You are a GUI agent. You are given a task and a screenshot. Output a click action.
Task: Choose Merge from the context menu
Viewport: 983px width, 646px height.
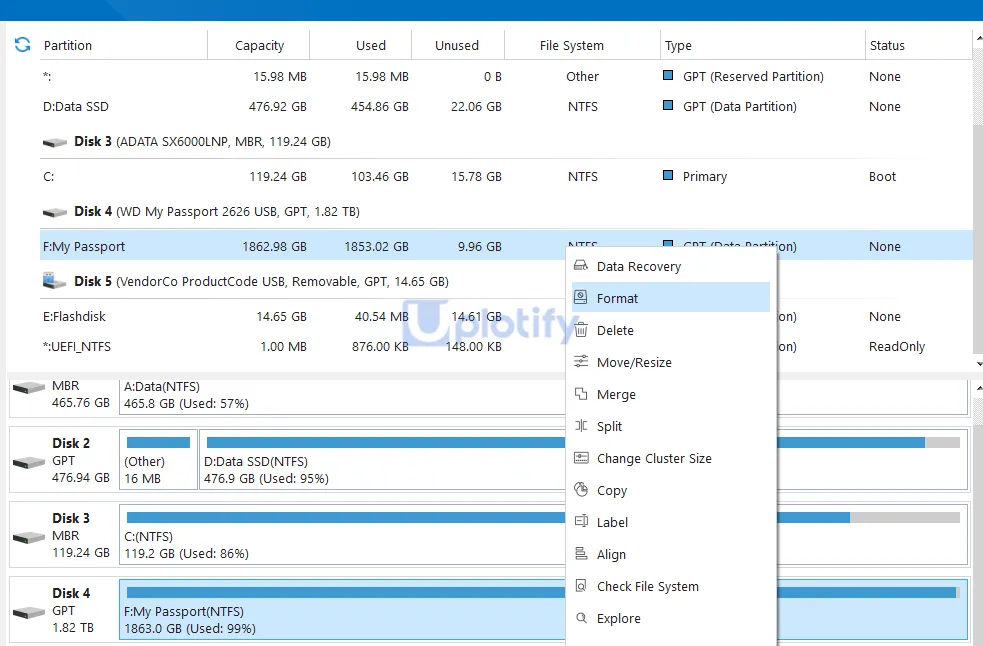pyautogui.click(x=671, y=394)
